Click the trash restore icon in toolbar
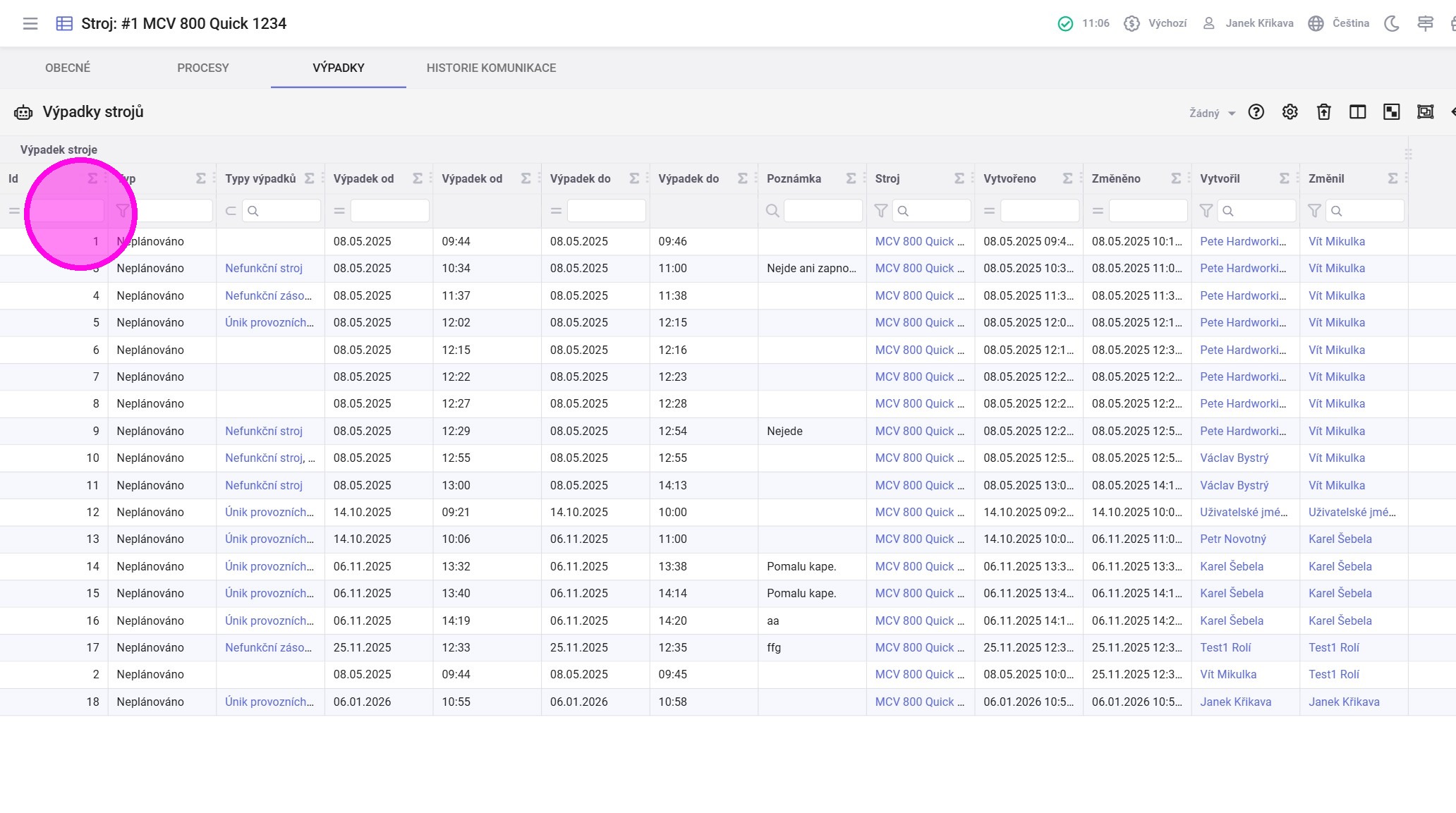The width and height of the screenshot is (1456, 813). (x=1323, y=112)
